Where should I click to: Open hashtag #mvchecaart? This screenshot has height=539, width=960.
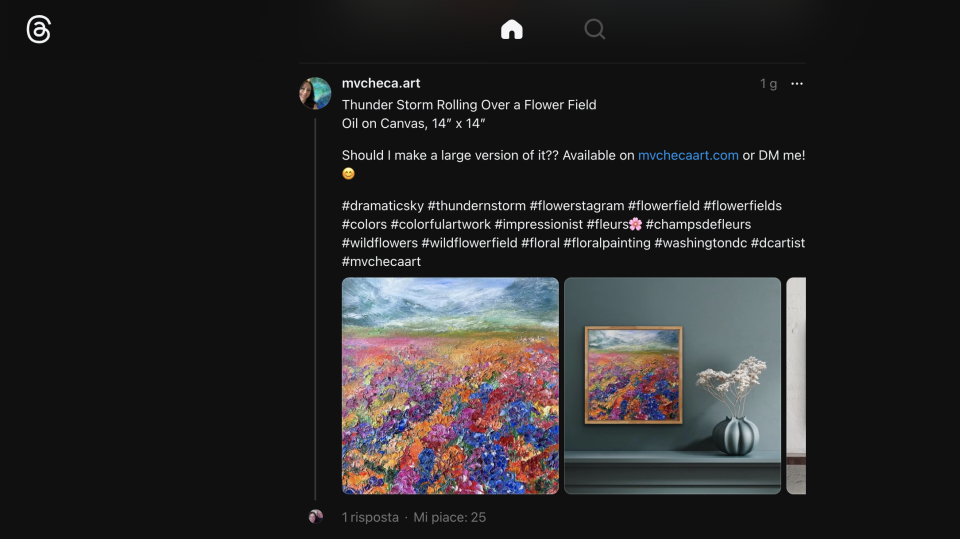coord(381,262)
